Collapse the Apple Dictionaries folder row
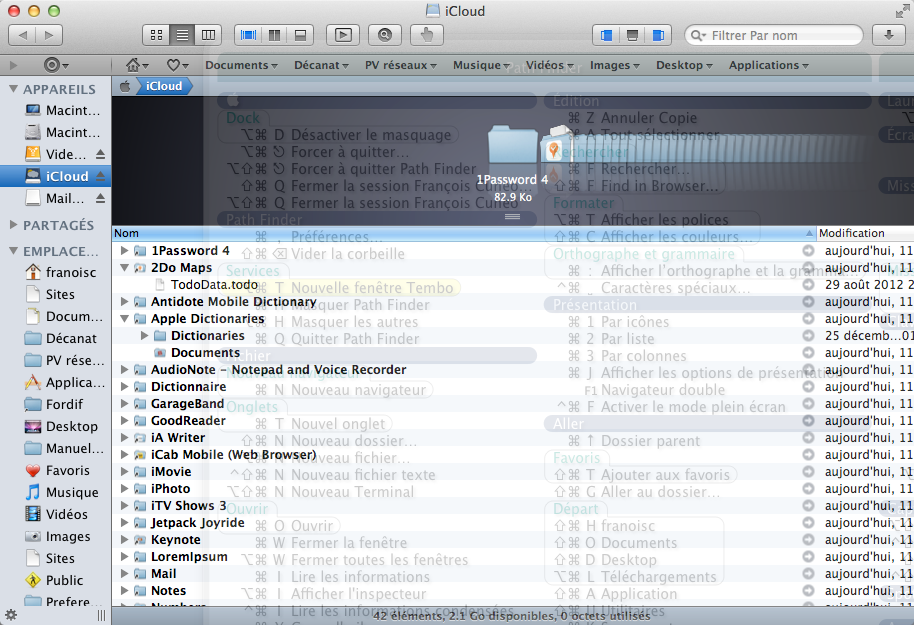The width and height of the screenshot is (914, 625). pos(124,319)
